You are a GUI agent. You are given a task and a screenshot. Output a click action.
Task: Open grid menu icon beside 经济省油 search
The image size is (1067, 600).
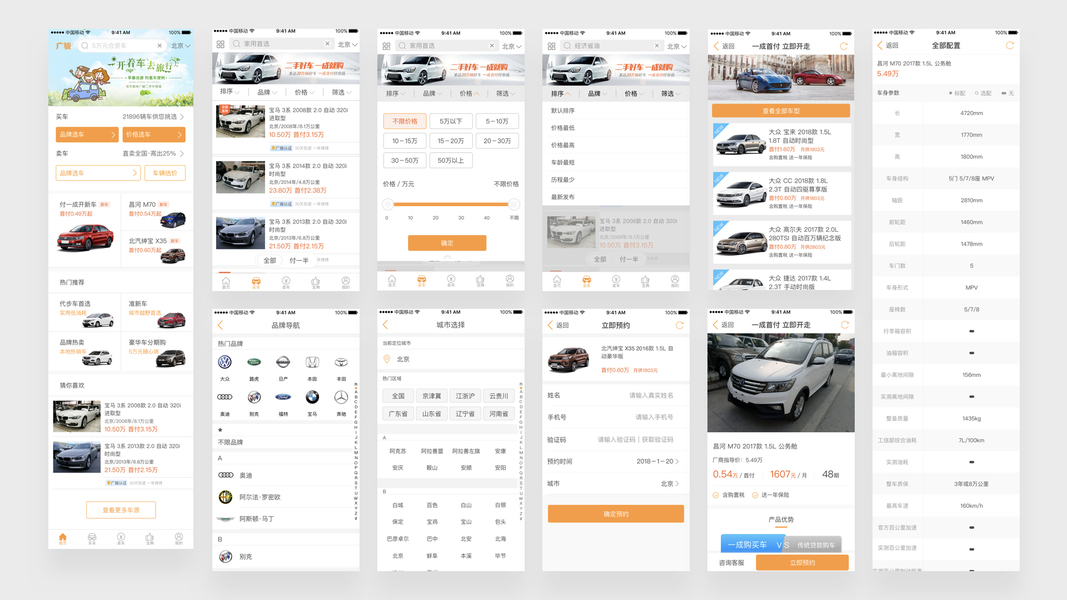point(551,46)
